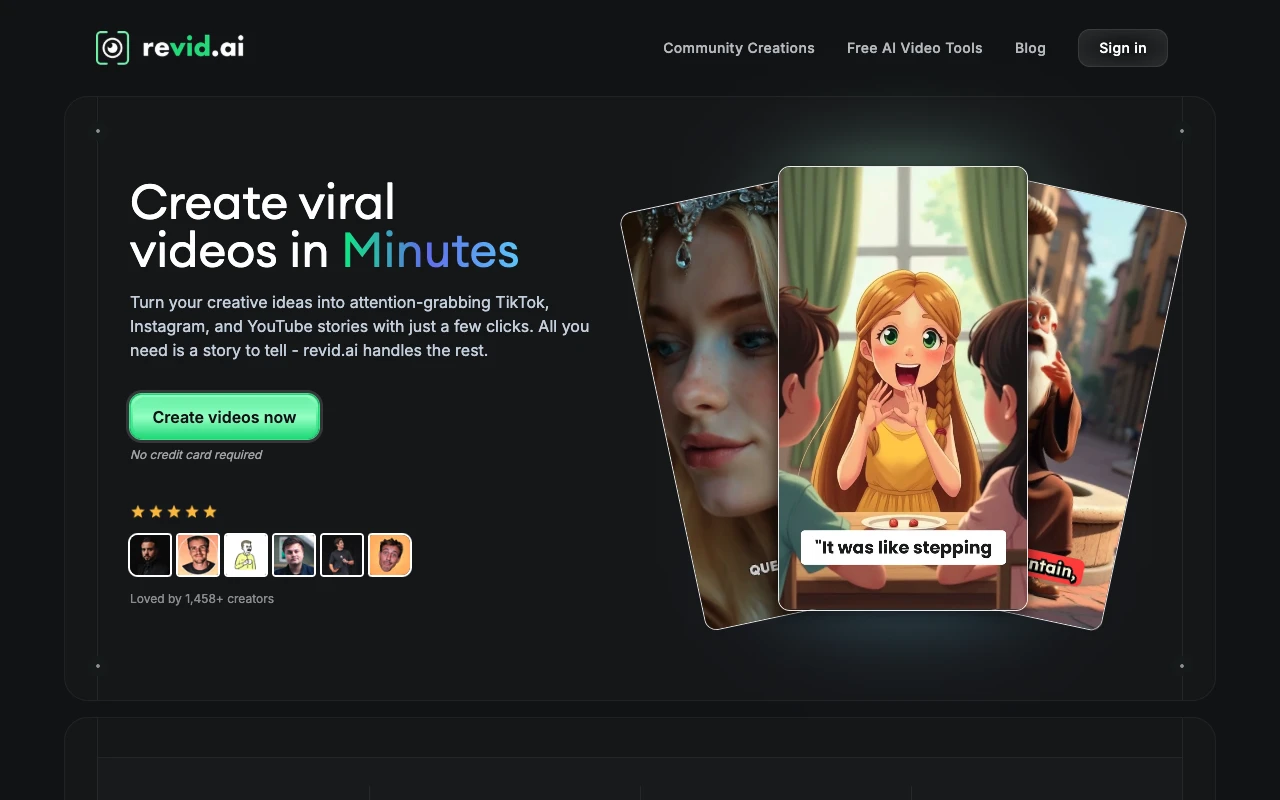Click the revid.ai wordmark text
The height and width of the screenshot is (800, 1280).
(193, 47)
